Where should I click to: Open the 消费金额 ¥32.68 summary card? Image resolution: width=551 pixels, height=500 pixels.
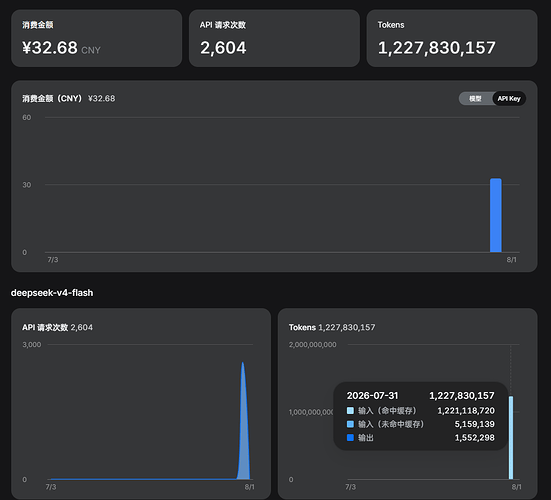(x=97, y=38)
